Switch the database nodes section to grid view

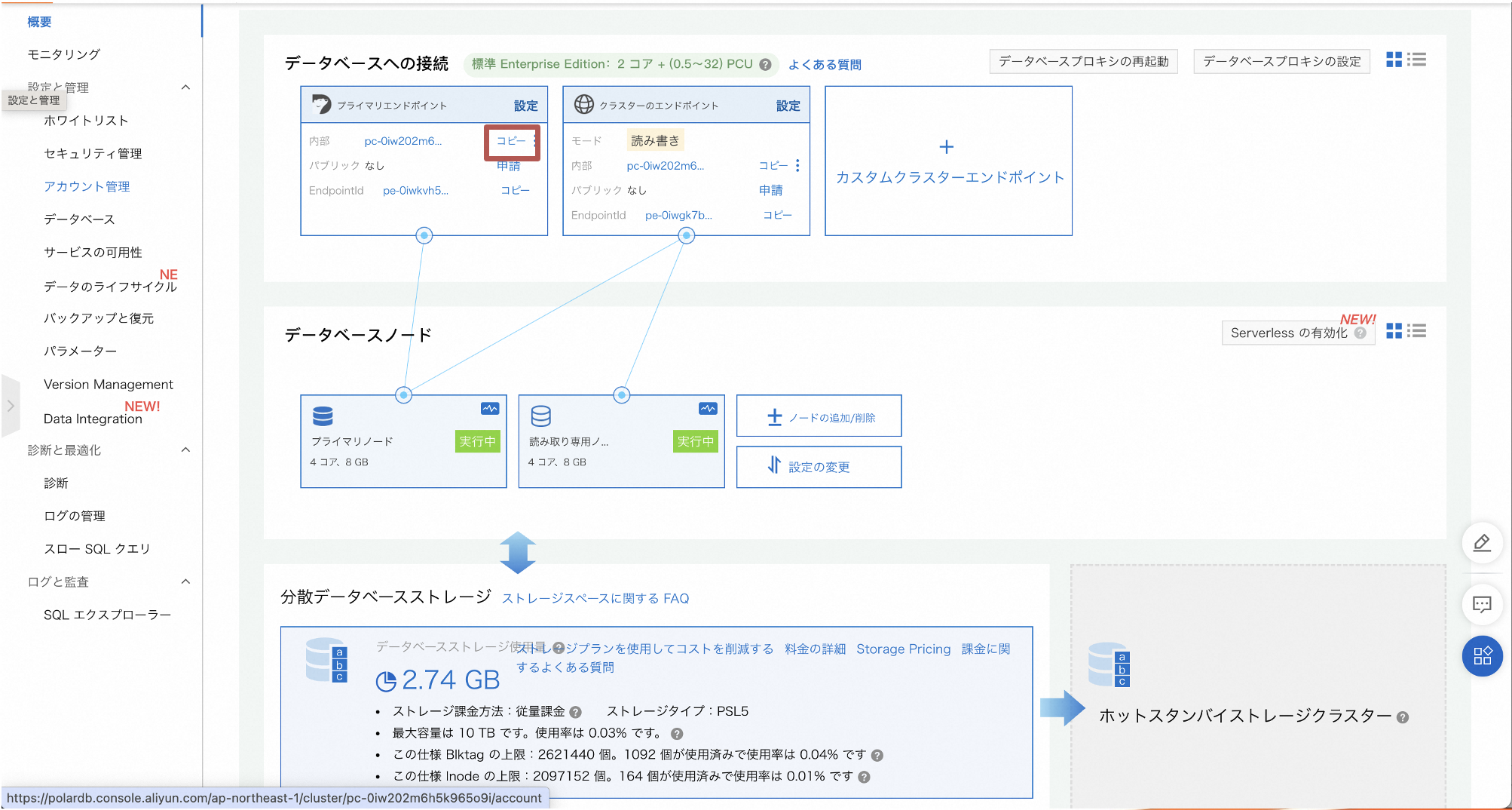click(x=1393, y=331)
